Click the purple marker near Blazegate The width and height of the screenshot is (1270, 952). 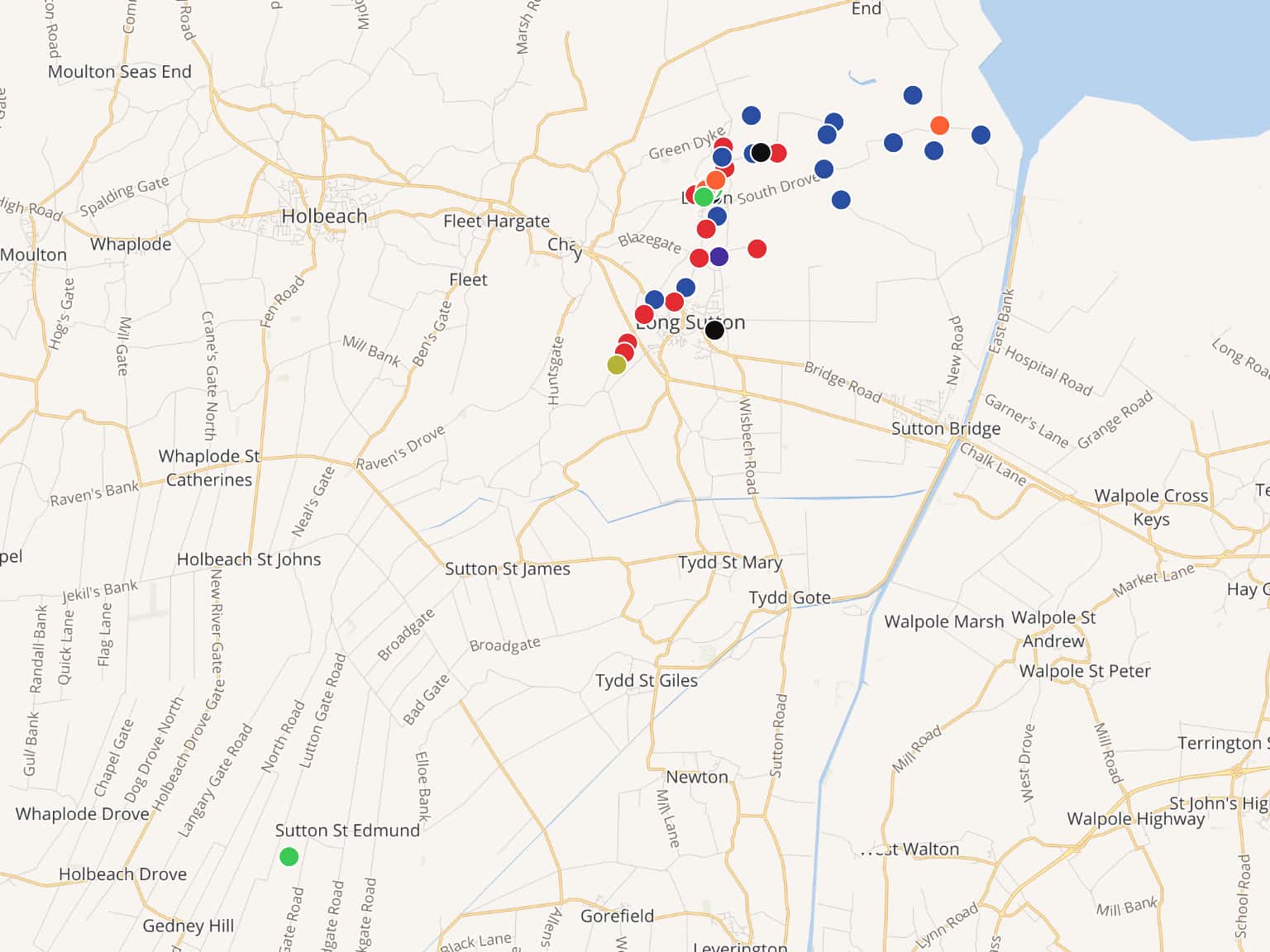pos(719,257)
